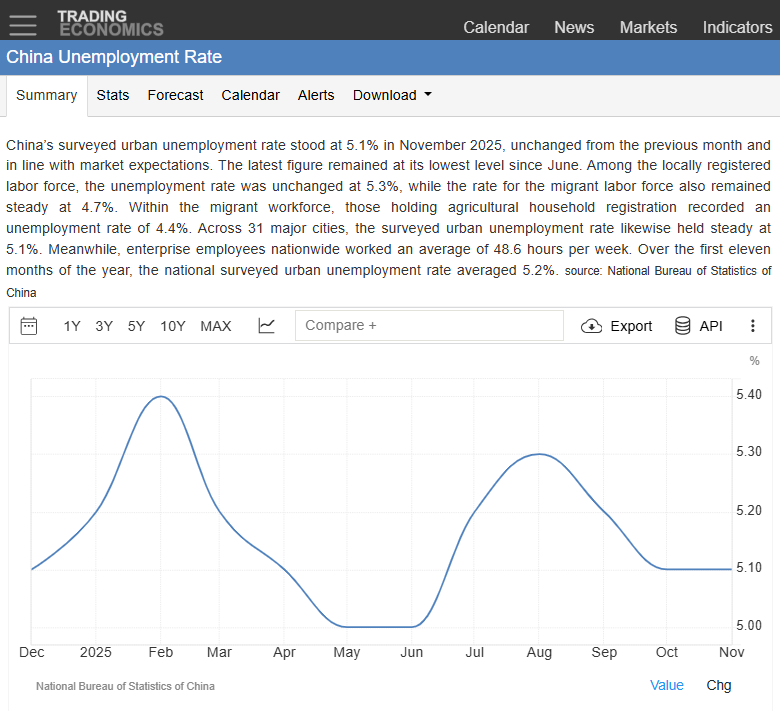Open the hamburger navigation menu
This screenshot has height=711, width=782.
[x=23, y=25]
